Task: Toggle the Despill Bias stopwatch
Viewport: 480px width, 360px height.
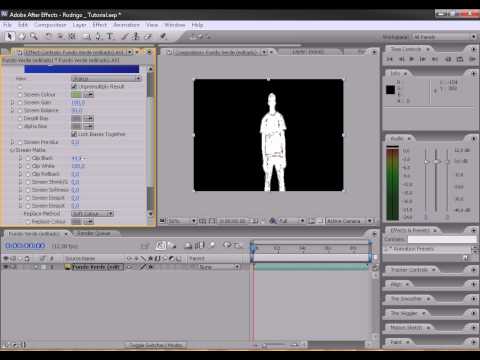Action: tap(20, 118)
